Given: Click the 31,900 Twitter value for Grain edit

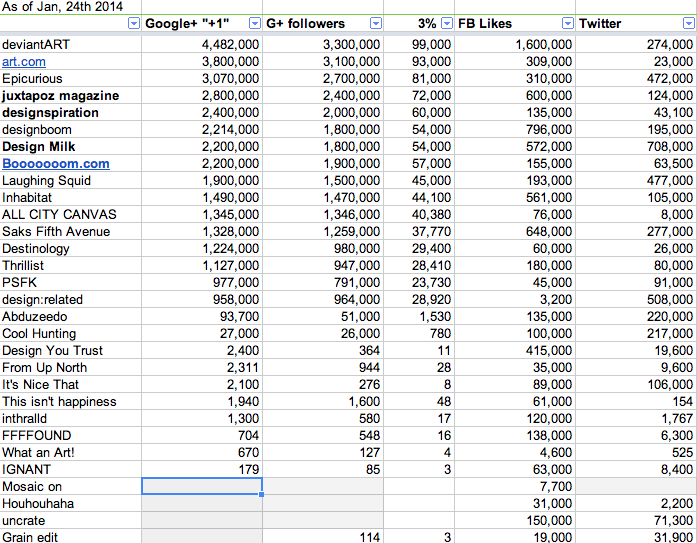Looking at the screenshot, I should click(x=673, y=537).
